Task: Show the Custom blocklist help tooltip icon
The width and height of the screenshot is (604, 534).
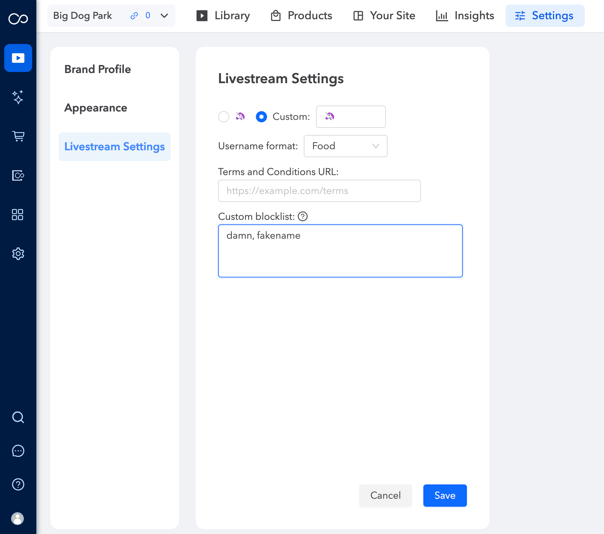Action: tap(303, 217)
